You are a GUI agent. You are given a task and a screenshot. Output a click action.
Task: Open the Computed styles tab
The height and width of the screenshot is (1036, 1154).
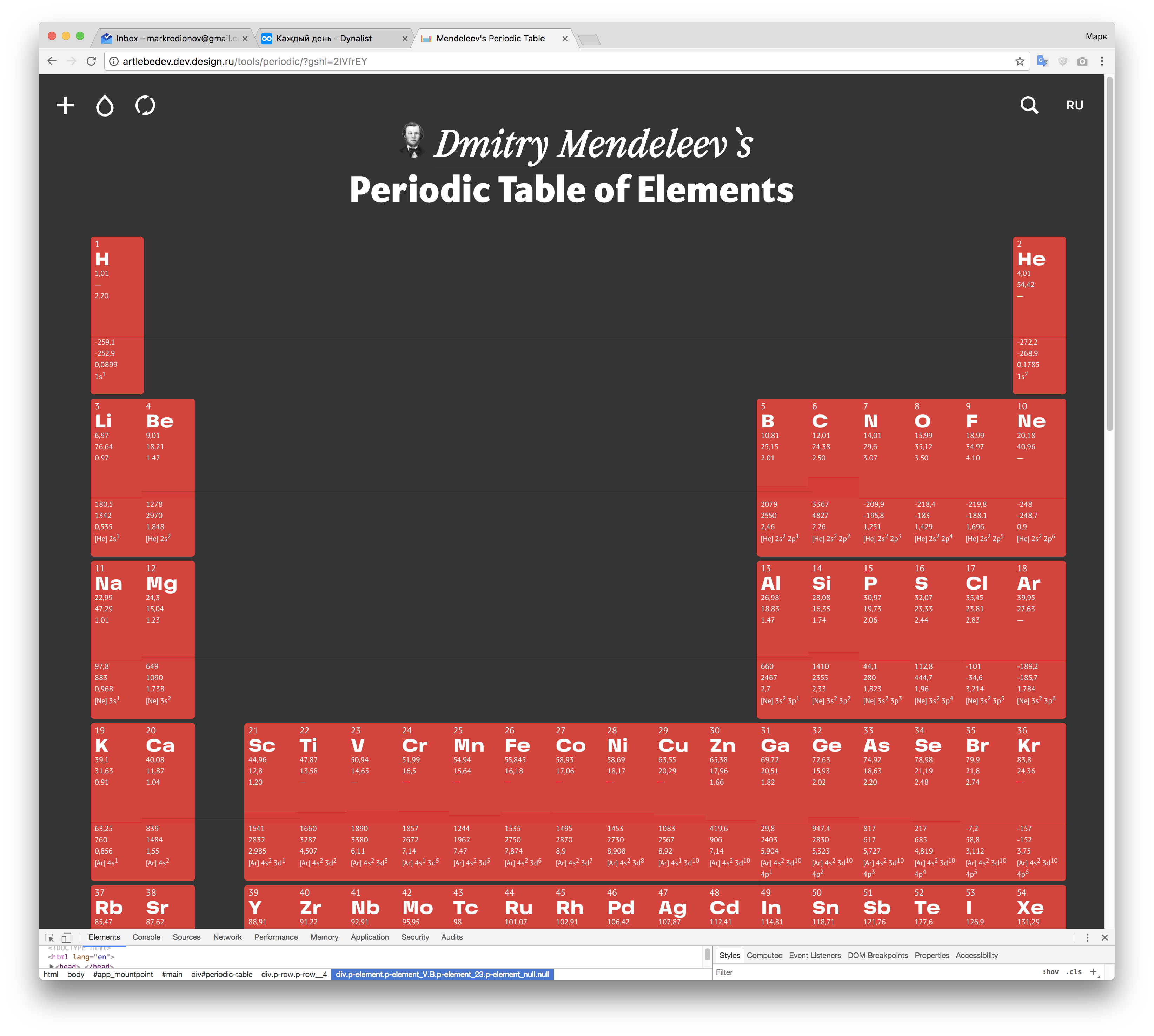tap(764, 955)
